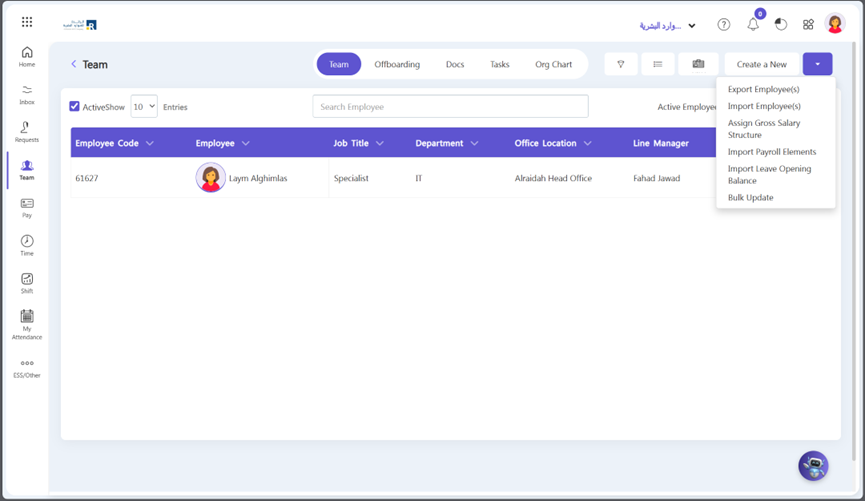Expand the Employee Code column chevron
The width and height of the screenshot is (865, 501).
(150, 143)
